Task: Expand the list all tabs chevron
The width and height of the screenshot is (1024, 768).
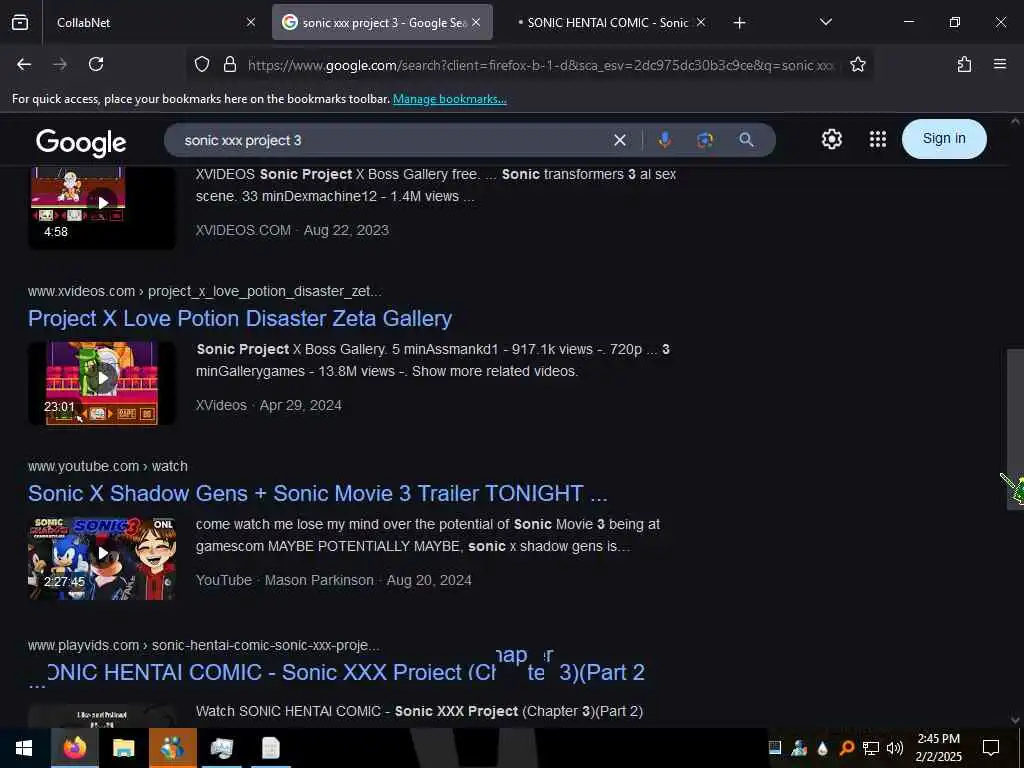Action: 825,22
